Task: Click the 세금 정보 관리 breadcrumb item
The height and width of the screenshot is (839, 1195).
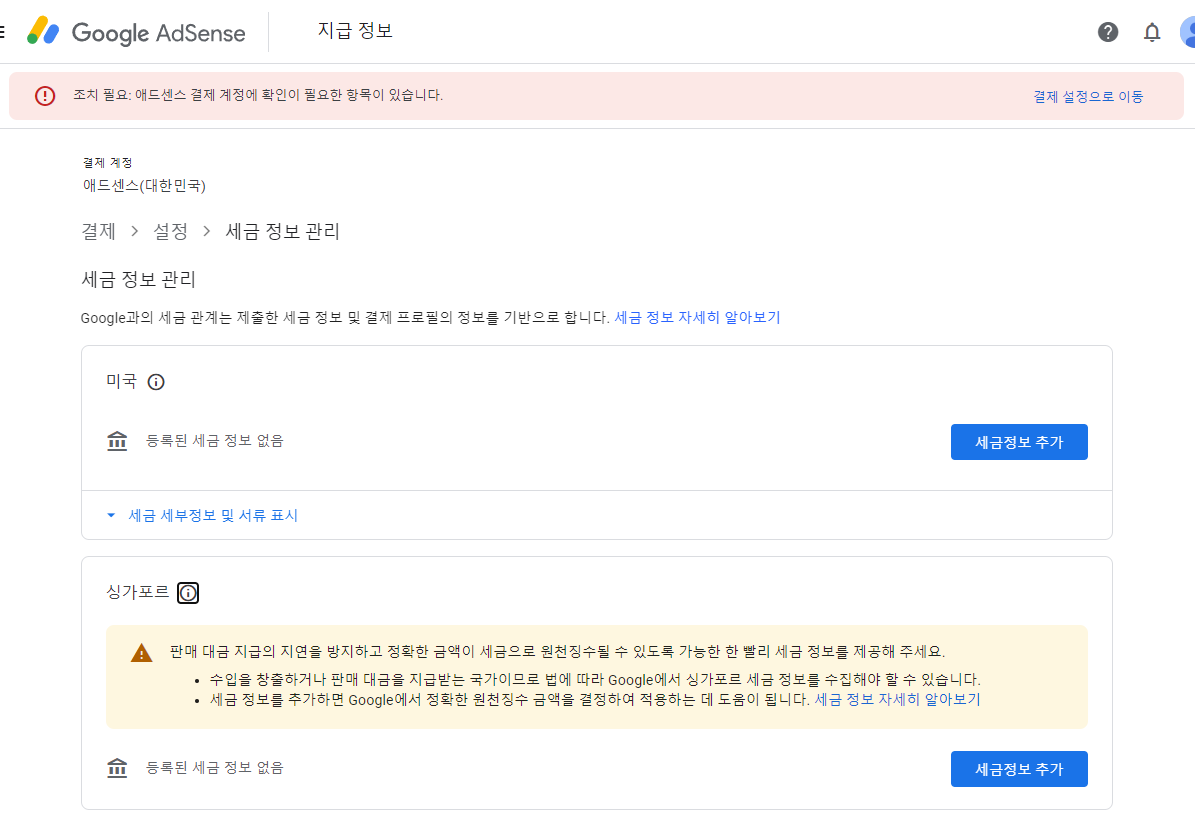Action: [x=283, y=231]
